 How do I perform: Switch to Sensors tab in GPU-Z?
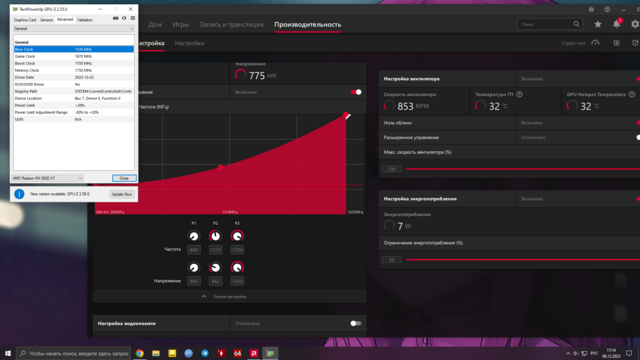point(47,20)
